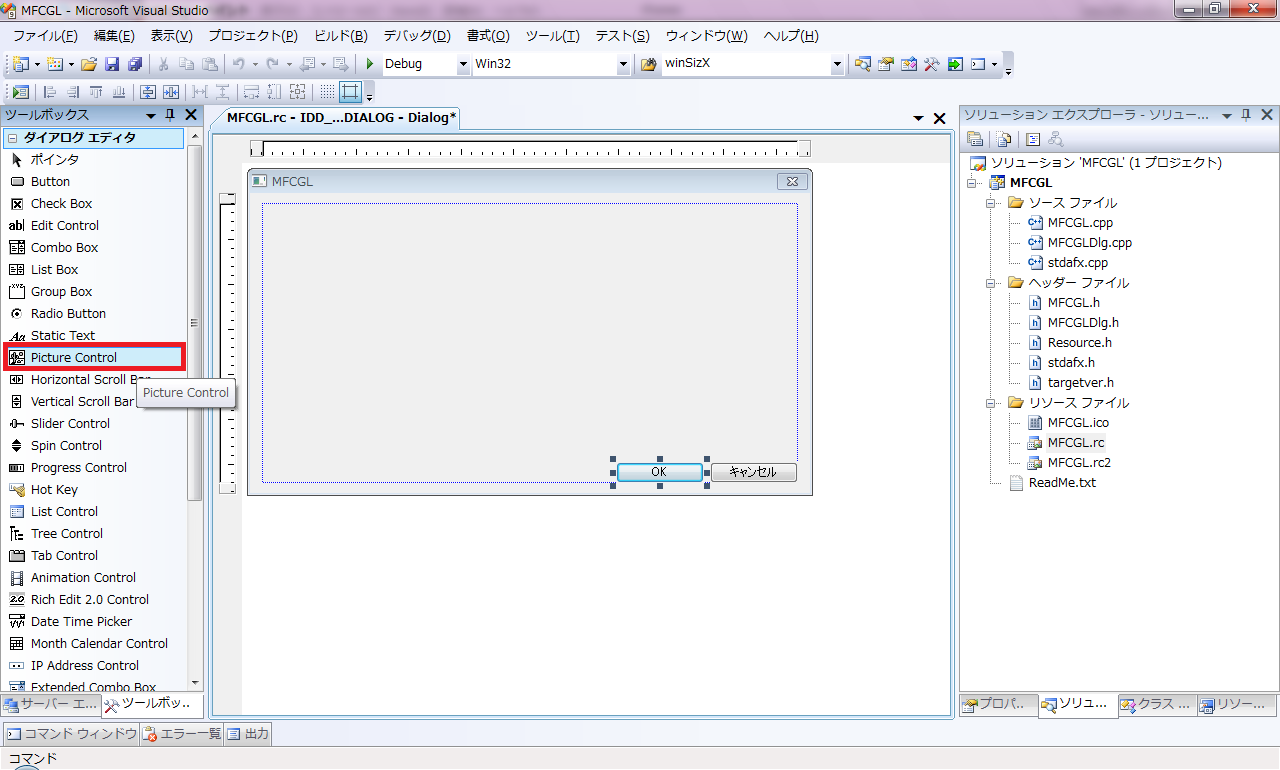Open the Debug configuration dropdown
Image resolution: width=1280 pixels, height=770 pixels.
(462, 64)
